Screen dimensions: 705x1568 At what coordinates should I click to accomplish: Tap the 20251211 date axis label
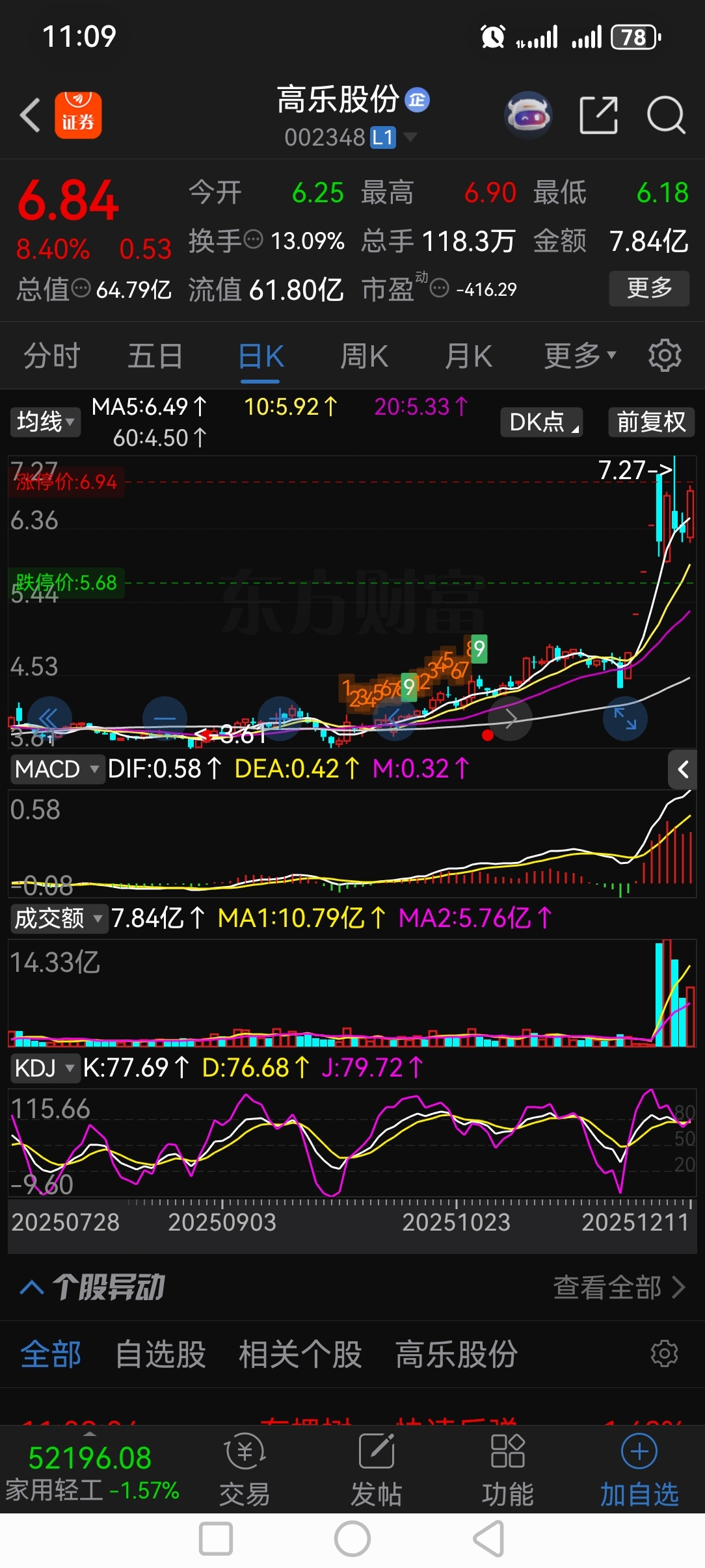tap(635, 1222)
